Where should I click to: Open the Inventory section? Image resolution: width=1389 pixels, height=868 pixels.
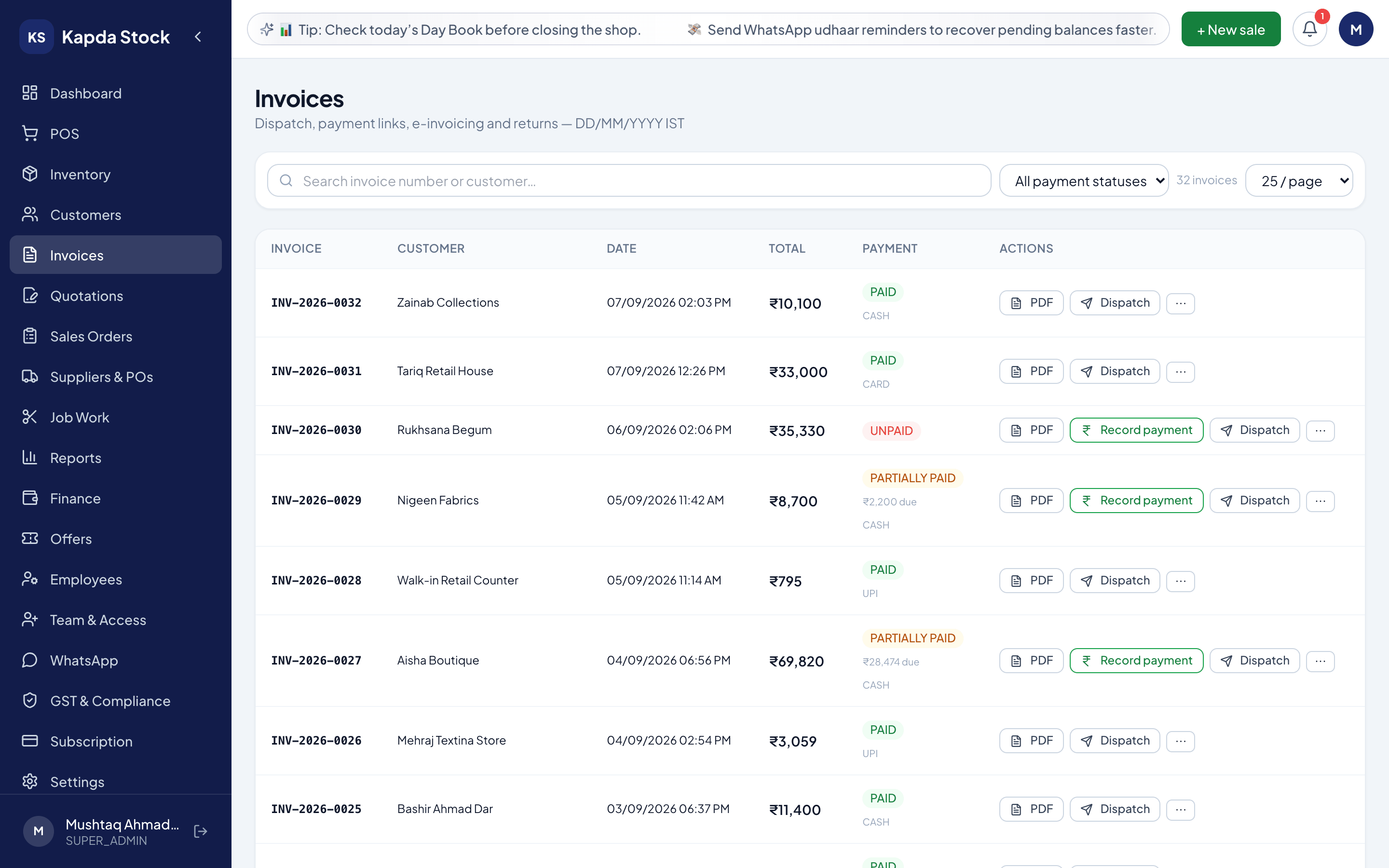(115, 174)
